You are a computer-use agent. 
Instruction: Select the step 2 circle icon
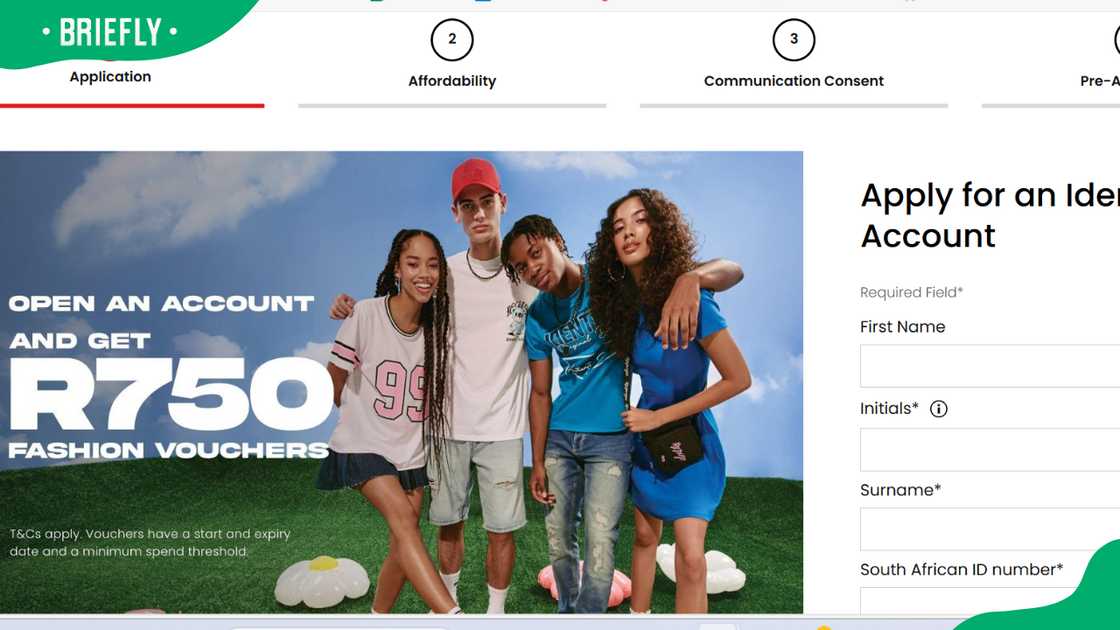[451, 40]
